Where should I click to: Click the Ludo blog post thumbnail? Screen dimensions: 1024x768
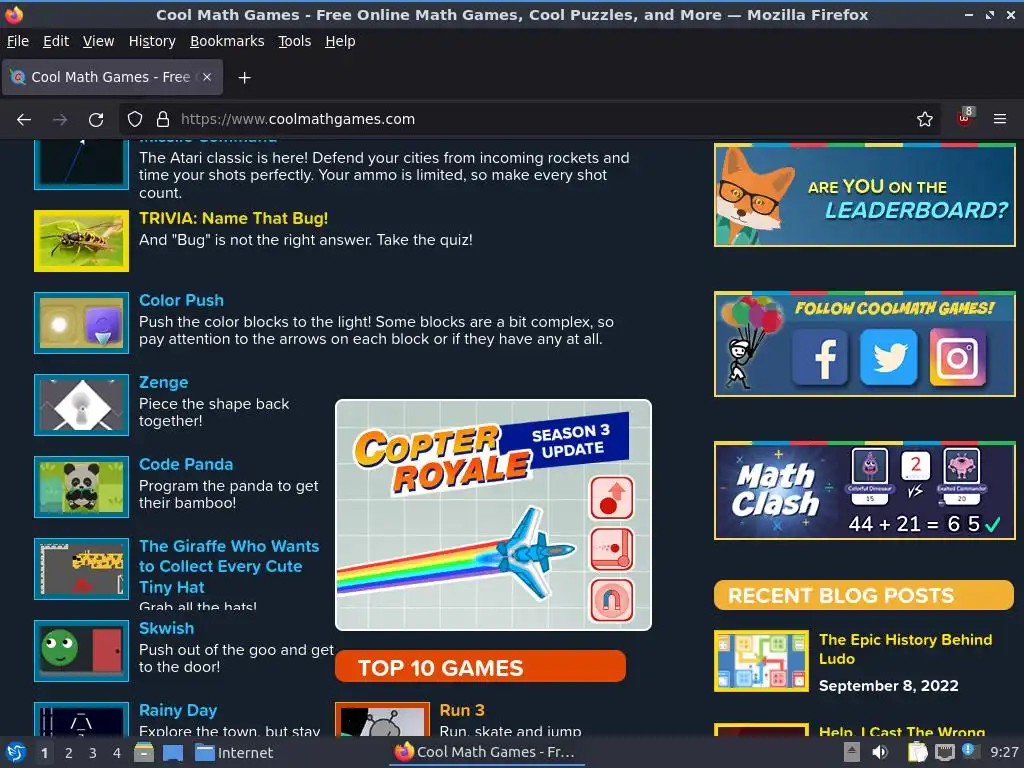pos(761,661)
